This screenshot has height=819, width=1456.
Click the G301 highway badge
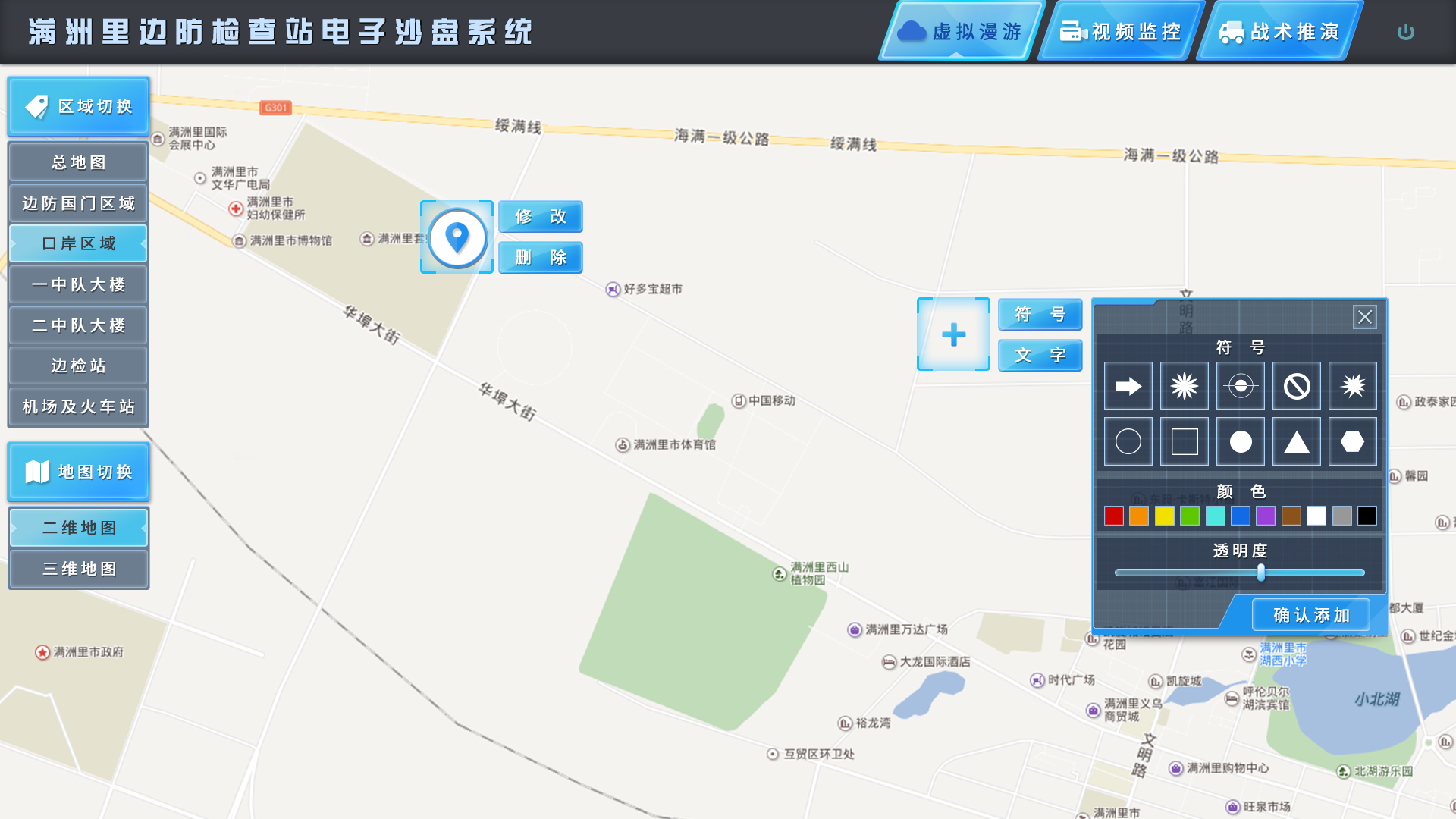tap(275, 108)
